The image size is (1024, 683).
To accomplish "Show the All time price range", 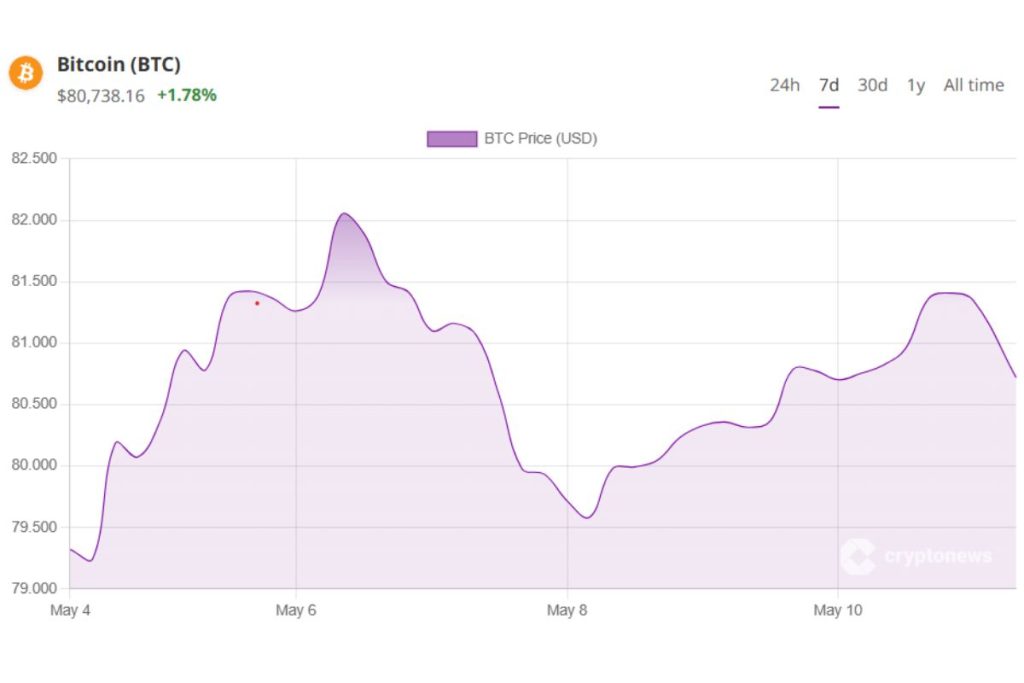I will pyautogui.click(x=974, y=85).
